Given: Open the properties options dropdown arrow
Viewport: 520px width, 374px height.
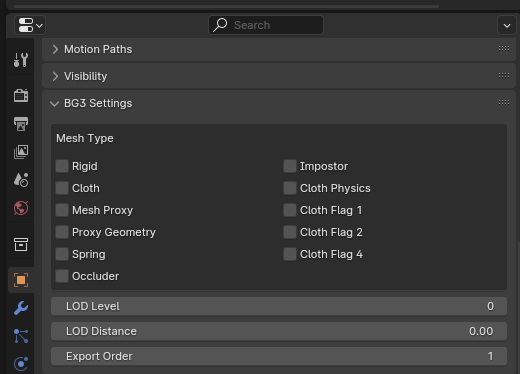Looking at the screenshot, I should (x=507, y=25).
